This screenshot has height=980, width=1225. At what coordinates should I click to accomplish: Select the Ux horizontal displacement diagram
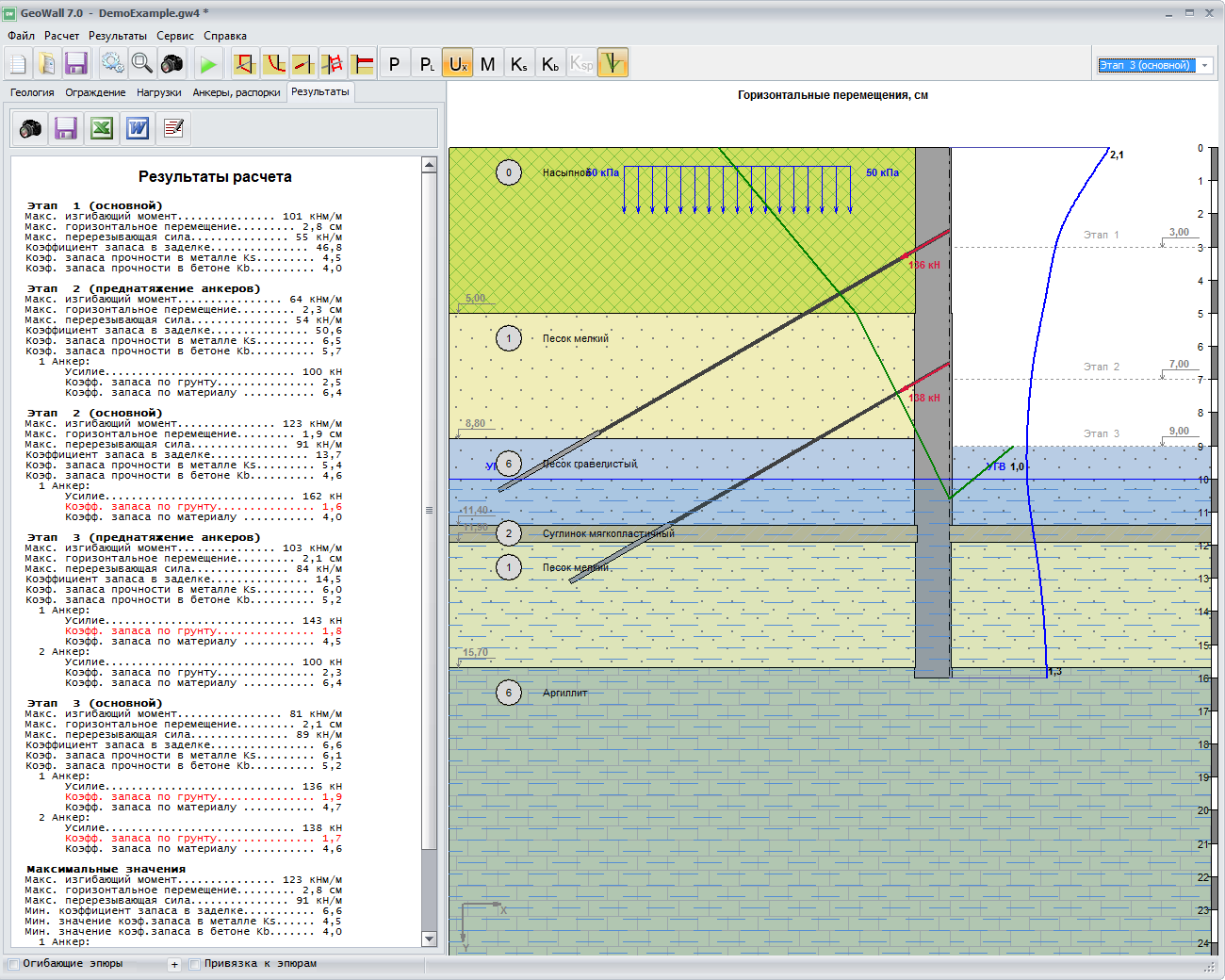457,64
